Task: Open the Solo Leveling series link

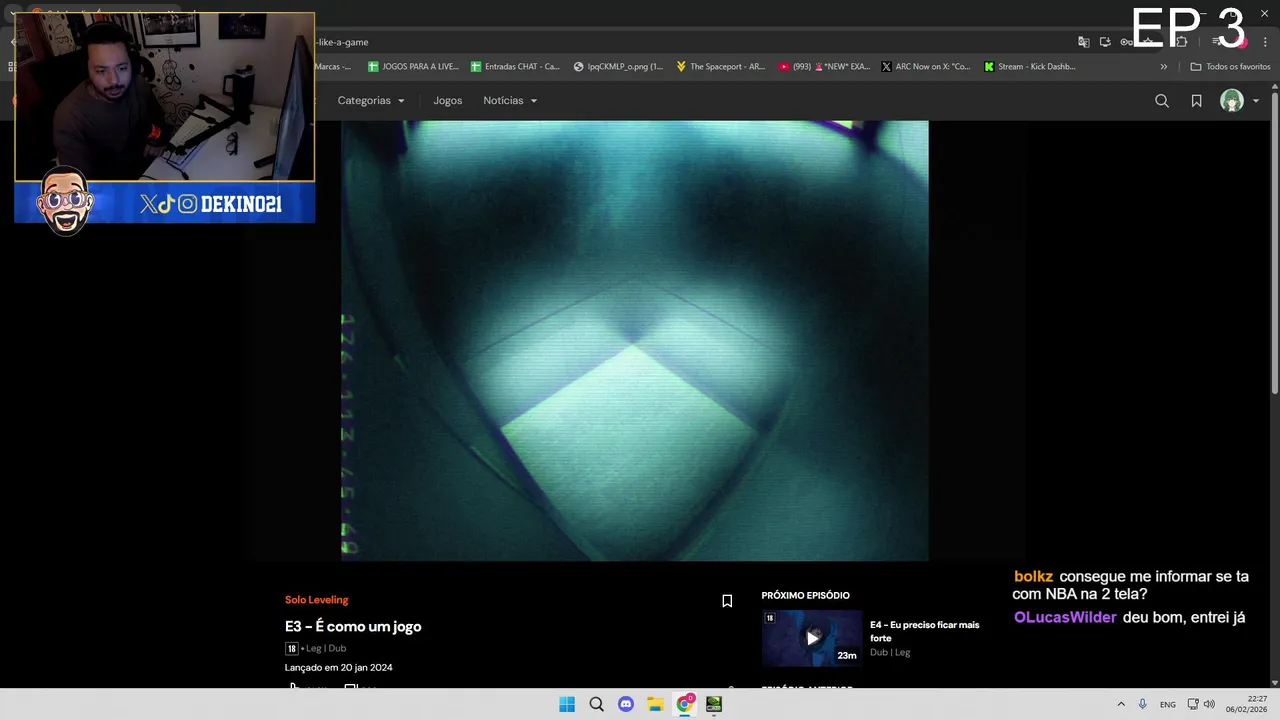Action: (316, 600)
